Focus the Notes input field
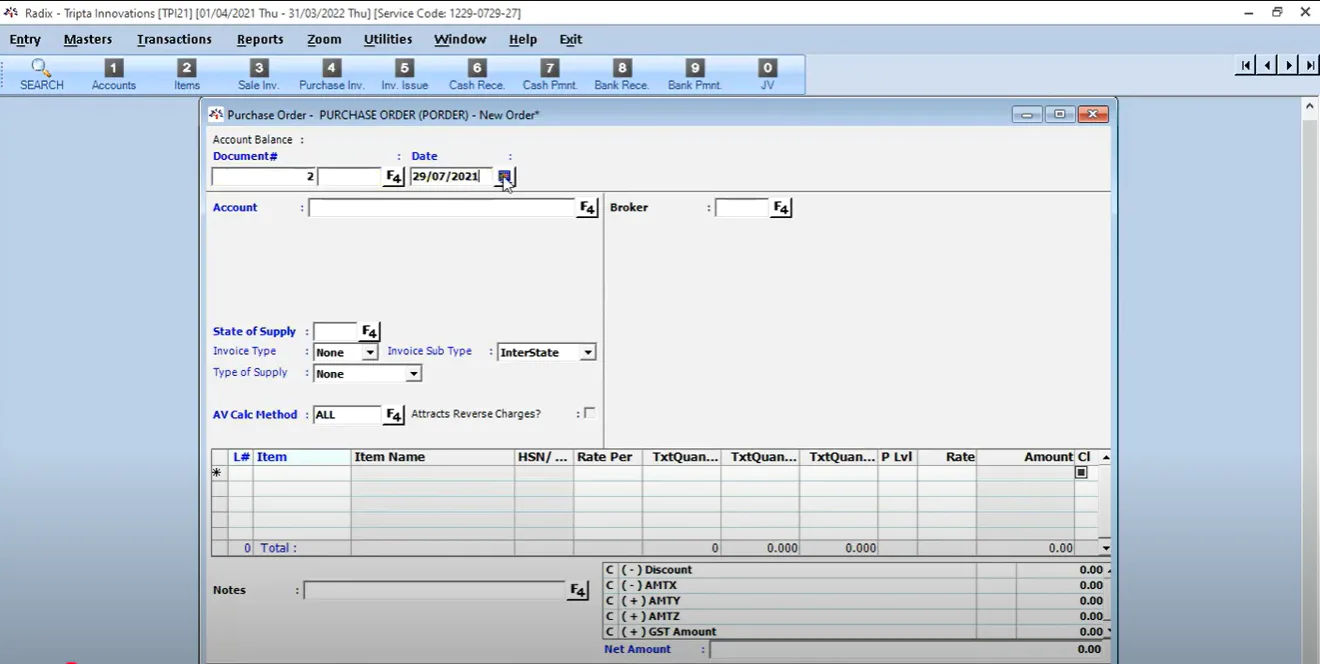This screenshot has width=1320, height=664. [435, 591]
